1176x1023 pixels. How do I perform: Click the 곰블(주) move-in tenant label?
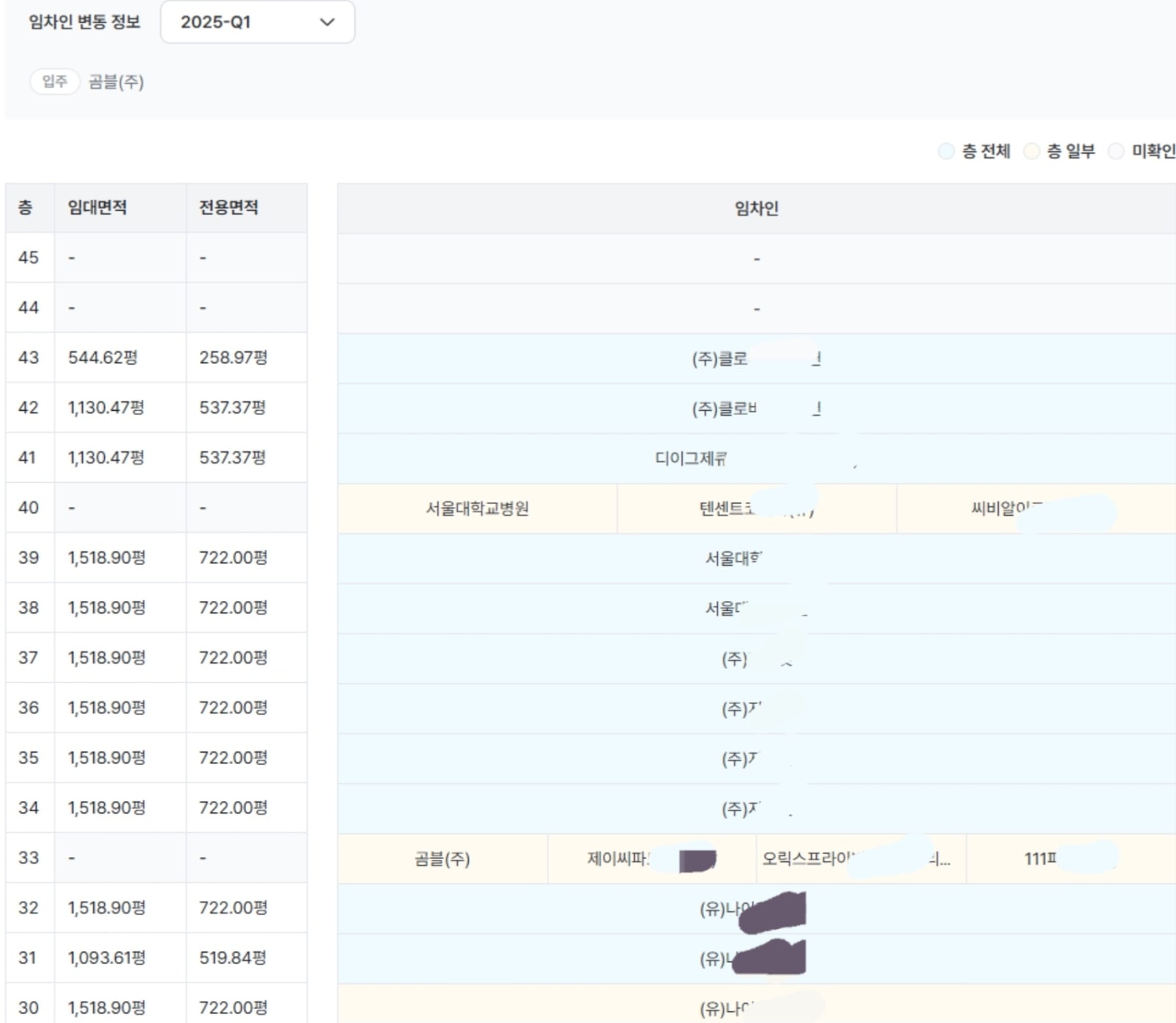click(x=116, y=82)
